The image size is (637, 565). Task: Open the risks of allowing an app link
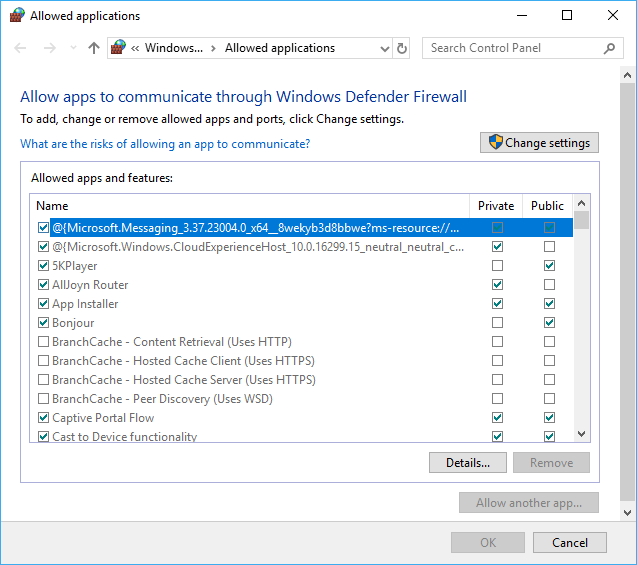pos(165,144)
